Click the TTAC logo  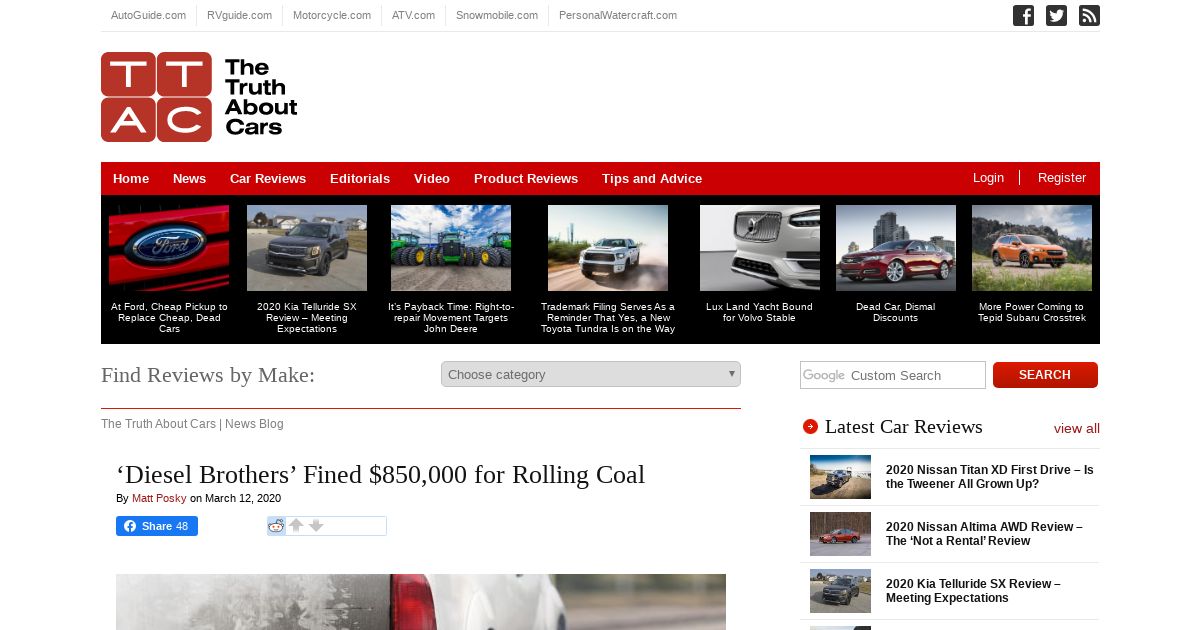pos(199,97)
